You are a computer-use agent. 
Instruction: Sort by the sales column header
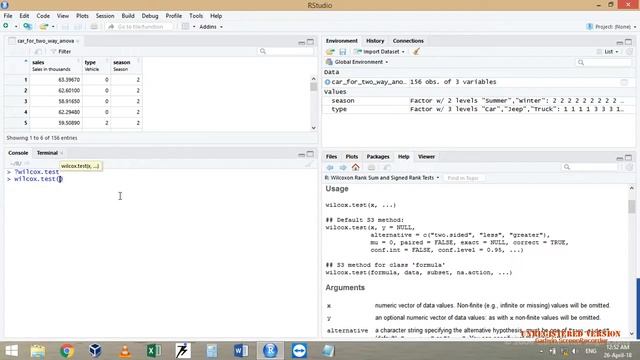tap(55, 65)
